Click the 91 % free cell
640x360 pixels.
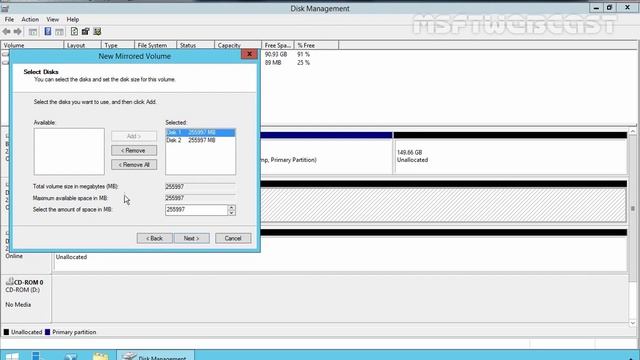pos(303,54)
